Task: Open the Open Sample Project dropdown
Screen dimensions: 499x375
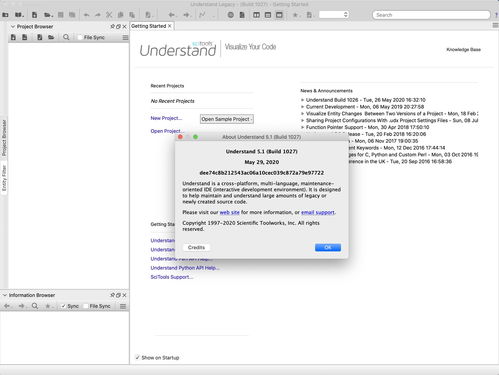Action: coord(227,119)
